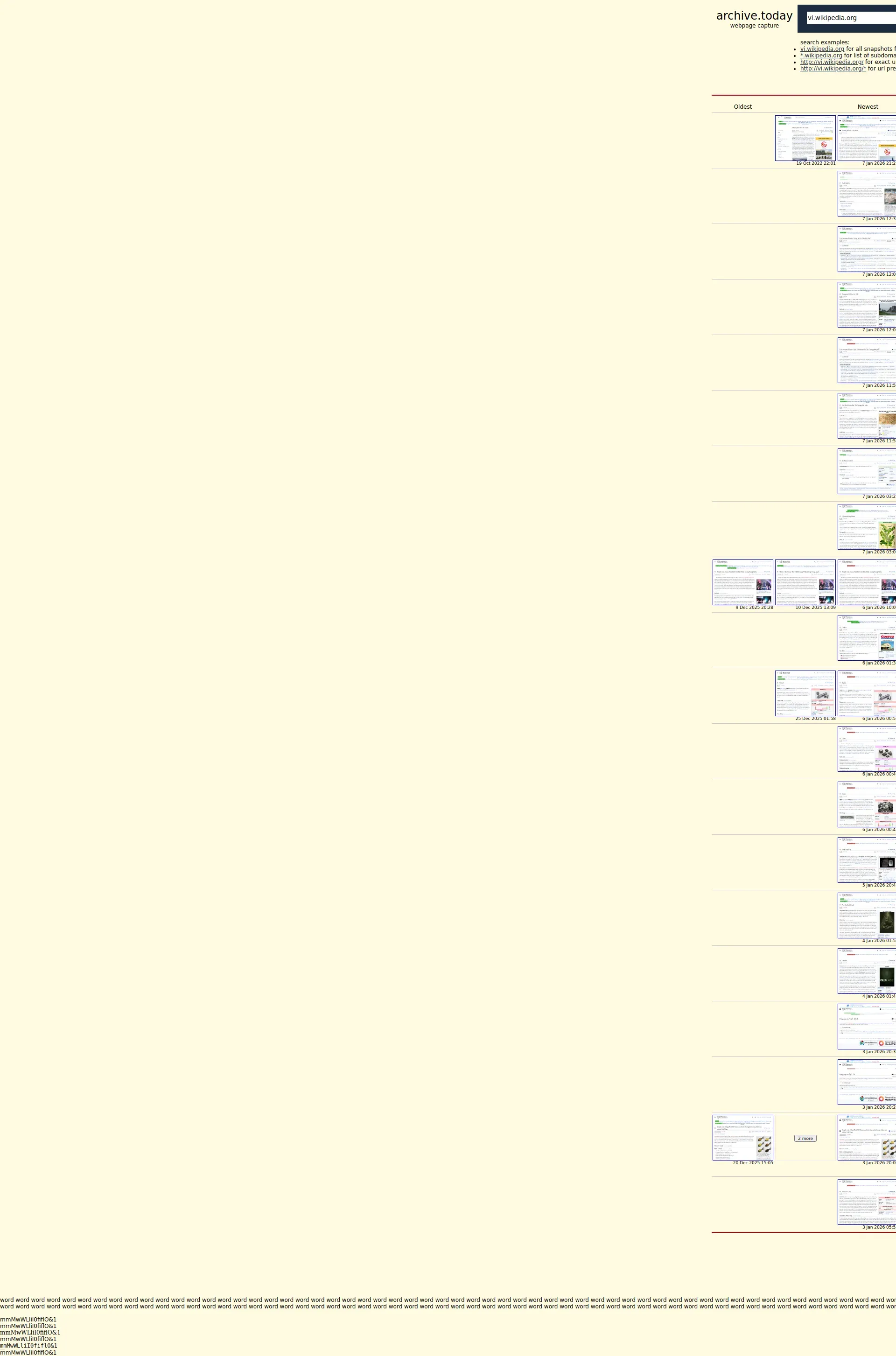Open the 19 Oct 2022 22:01 snapshot thumbnail
This screenshot has height=1356, width=896.
coord(805,138)
